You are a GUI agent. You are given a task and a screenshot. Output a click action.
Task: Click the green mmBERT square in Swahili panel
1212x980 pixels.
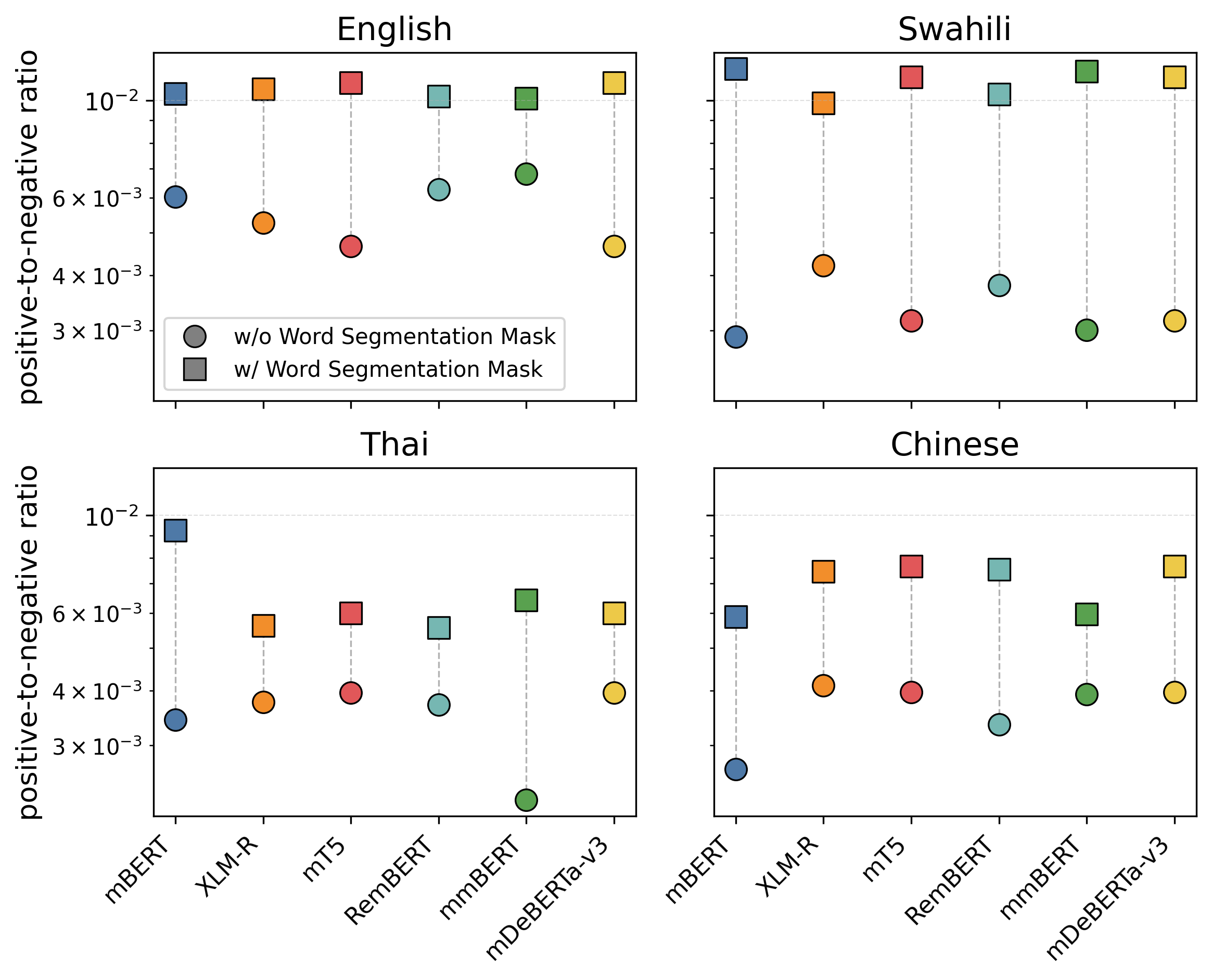pos(1087,72)
